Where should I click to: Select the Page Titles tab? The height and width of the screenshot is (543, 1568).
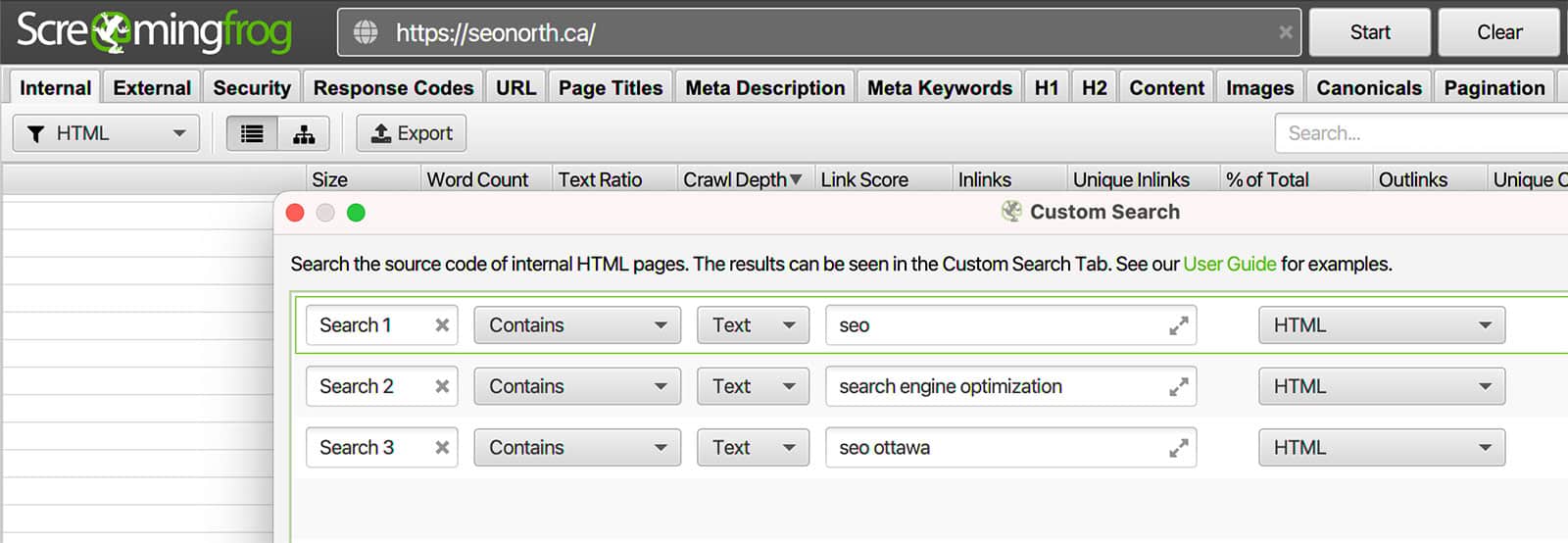point(611,87)
